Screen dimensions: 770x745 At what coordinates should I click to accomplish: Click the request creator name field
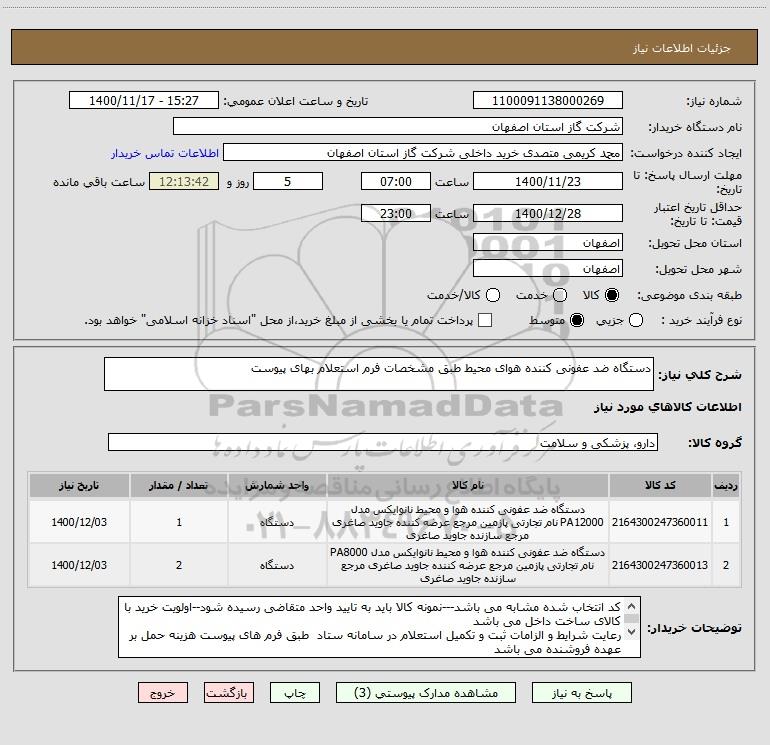[423, 152]
